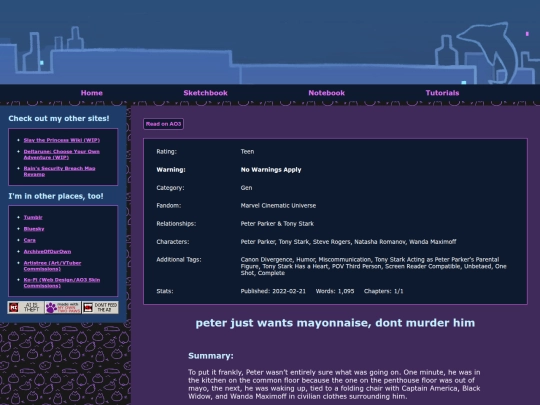
Task: Click the story title 'peter just wants mayonnaise'
Action: point(335,323)
